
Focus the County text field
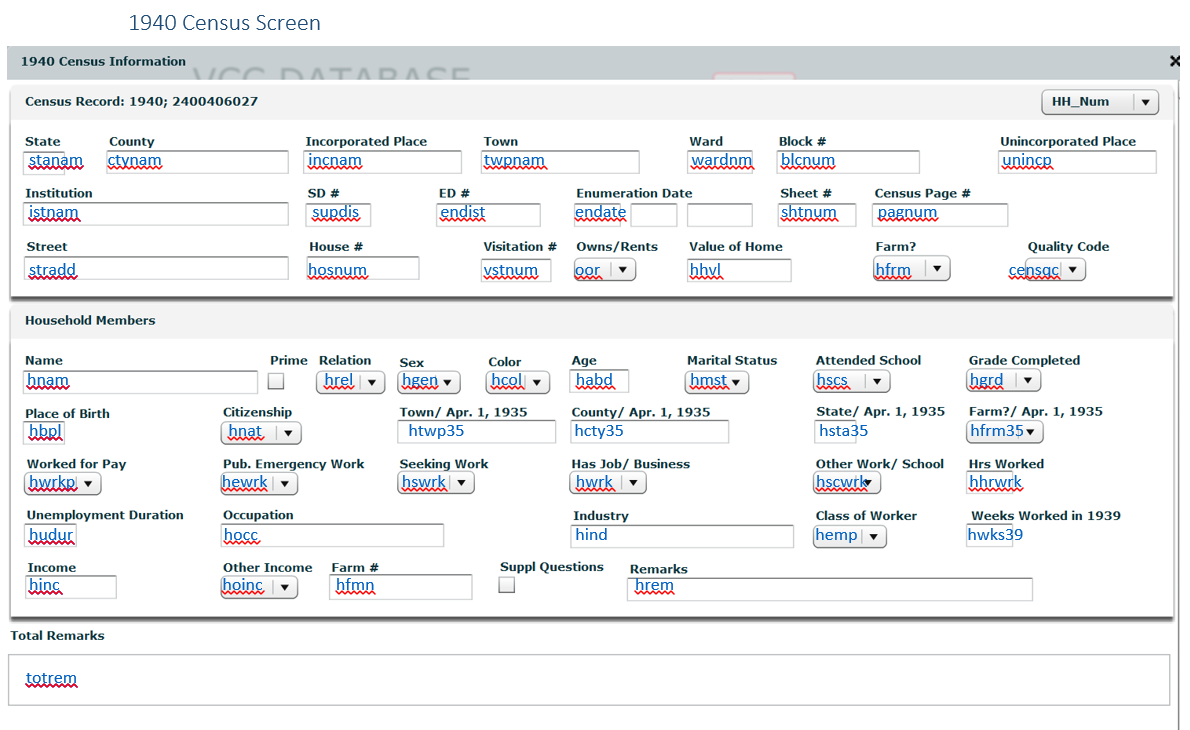tap(197, 162)
